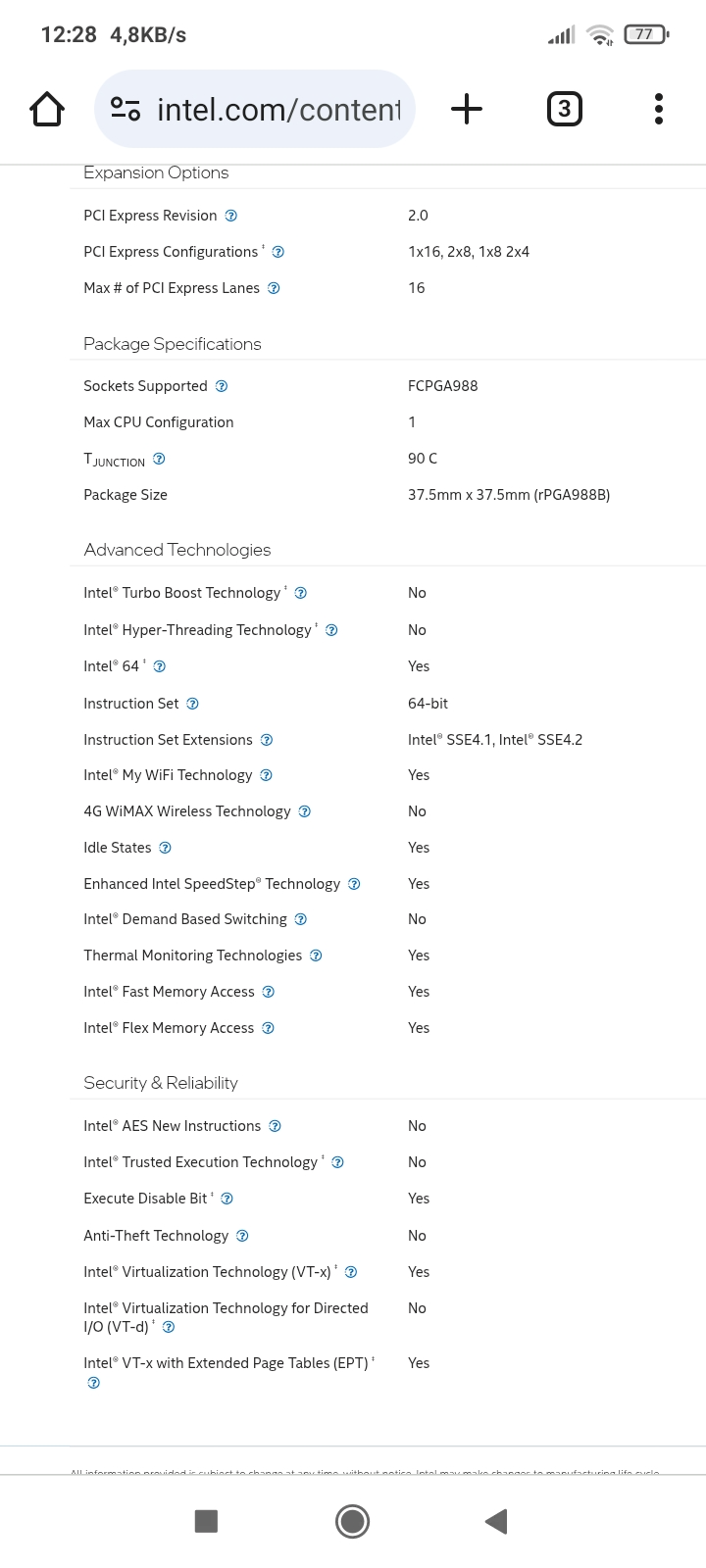This screenshot has width=706, height=1568.
Task: Tap the site info icon in address bar
Action: tap(126, 109)
